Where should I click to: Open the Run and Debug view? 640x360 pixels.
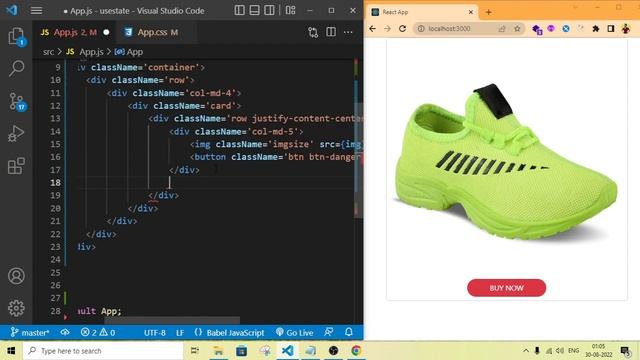pyautogui.click(x=16, y=133)
